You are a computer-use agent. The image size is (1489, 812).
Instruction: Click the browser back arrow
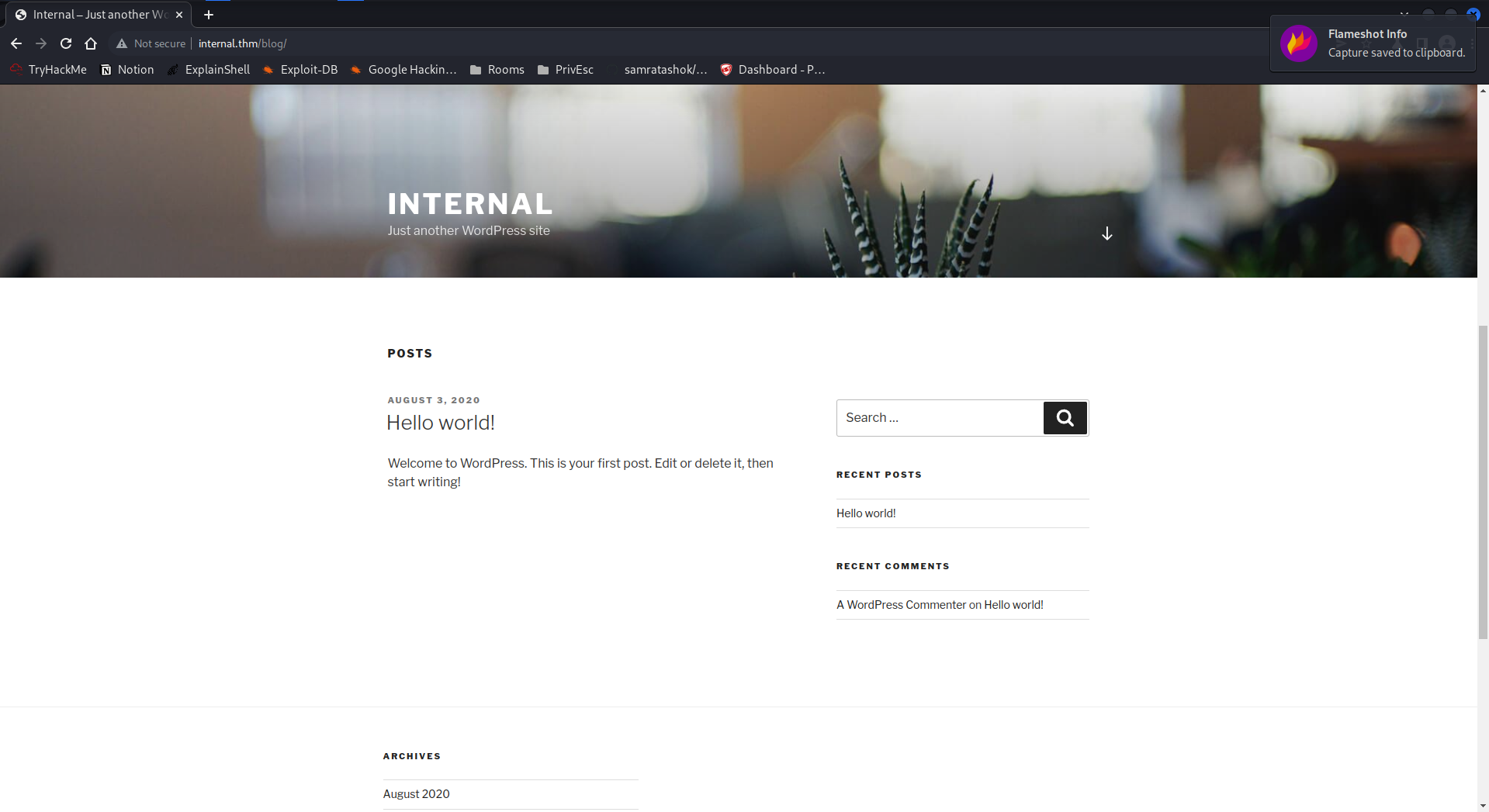pyautogui.click(x=16, y=43)
